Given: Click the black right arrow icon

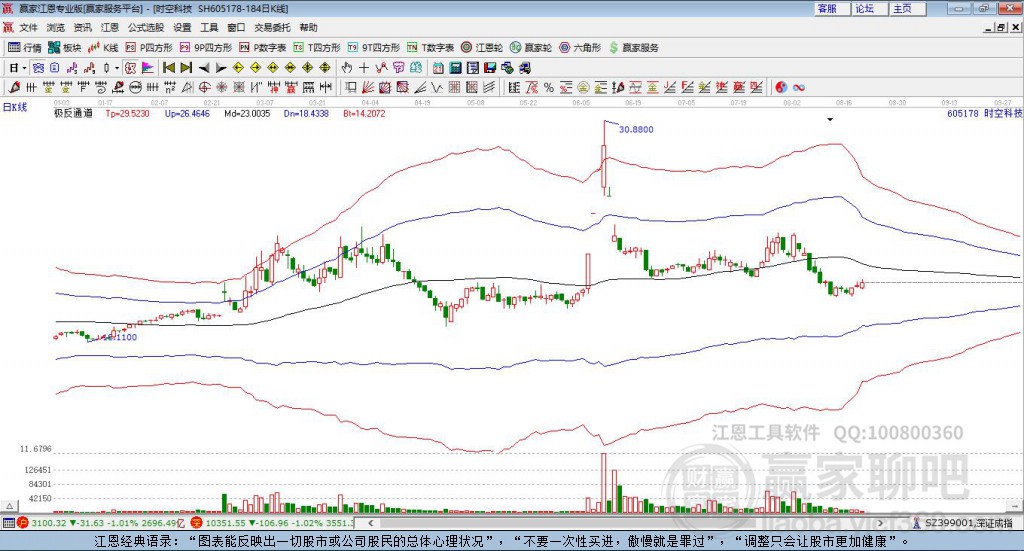Looking at the screenshot, I should 221,68.
